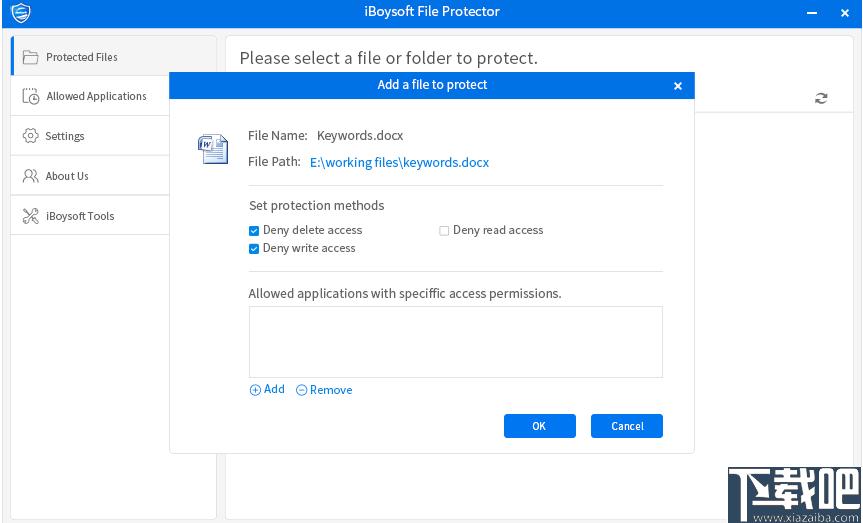Viewport: 863px width, 523px height.
Task: Open iBoysoft Tools tab
Action: (90, 216)
